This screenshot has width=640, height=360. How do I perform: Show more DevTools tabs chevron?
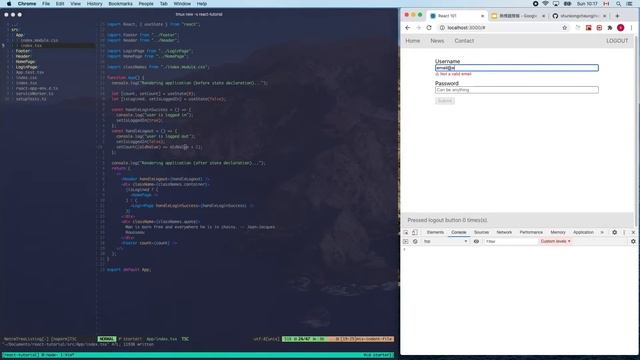pos(602,232)
